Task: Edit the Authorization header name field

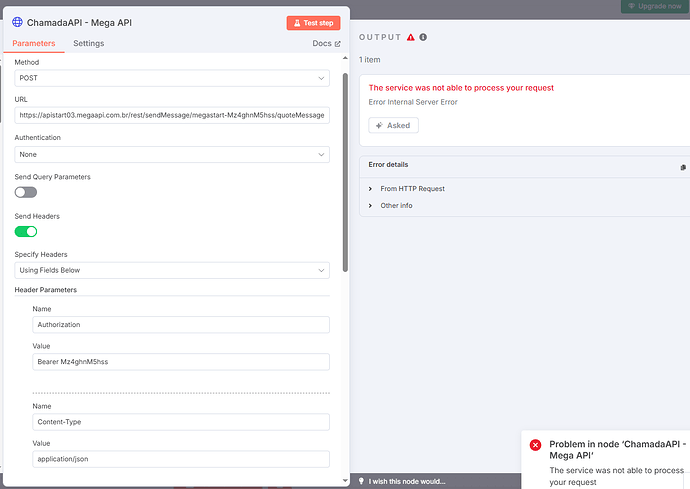Action: [181, 325]
